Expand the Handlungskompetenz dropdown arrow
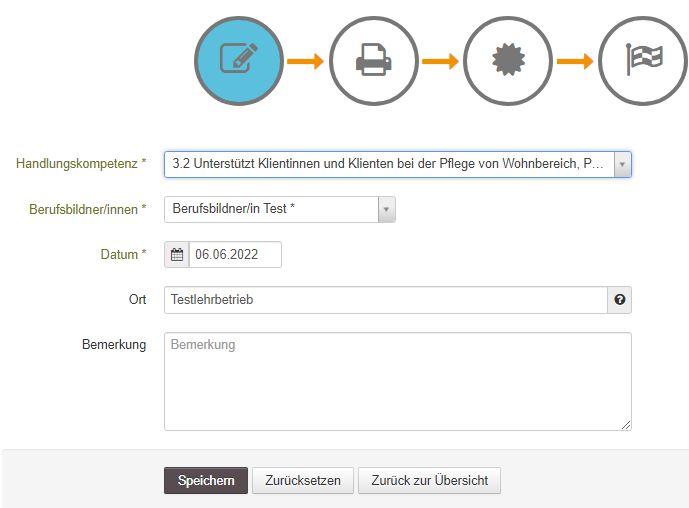Viewport: 689px width, 508px height. (x=622, y=164)
